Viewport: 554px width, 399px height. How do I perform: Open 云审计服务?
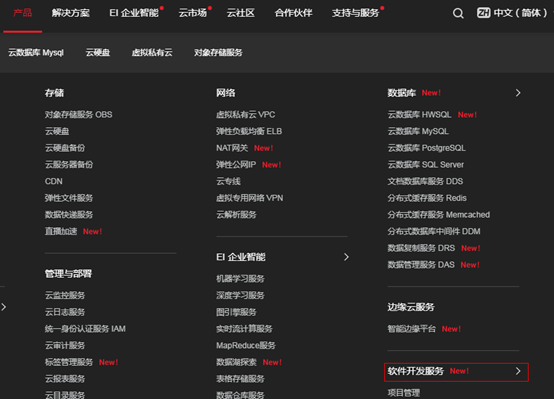tap(65, 345)
